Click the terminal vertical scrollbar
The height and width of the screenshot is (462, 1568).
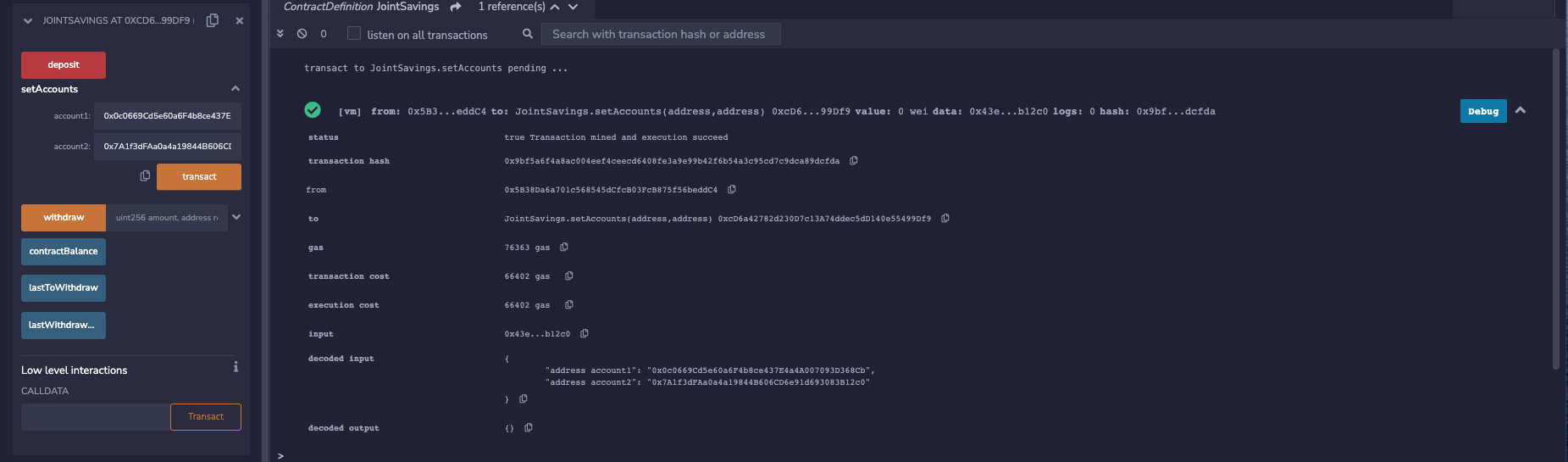1555,209
